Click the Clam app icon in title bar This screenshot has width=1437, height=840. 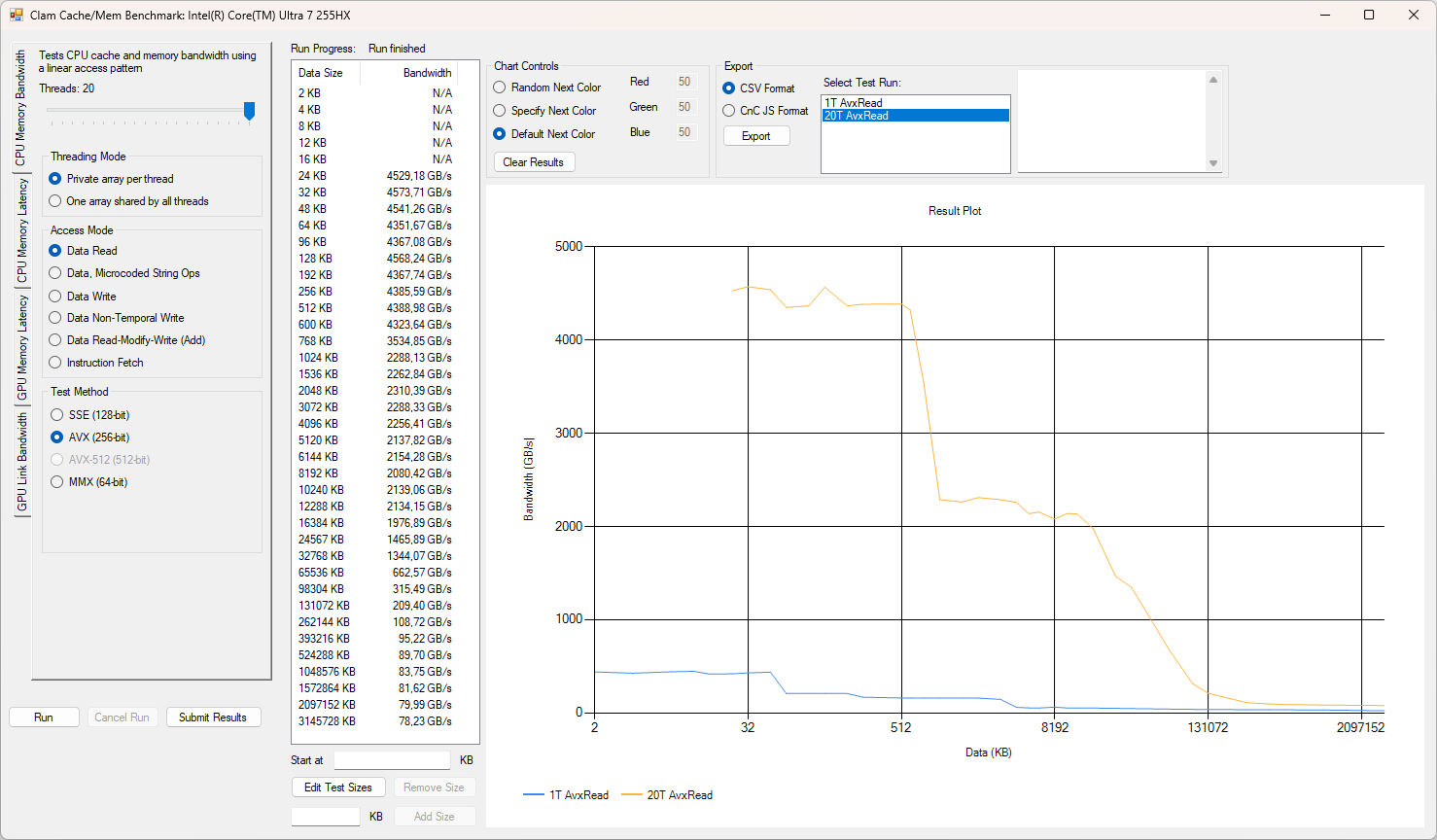(x=16, y=15)
